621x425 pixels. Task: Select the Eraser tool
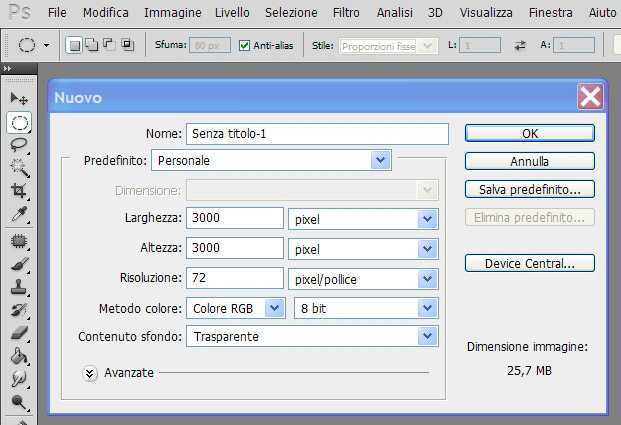click(x=19, y=333)
